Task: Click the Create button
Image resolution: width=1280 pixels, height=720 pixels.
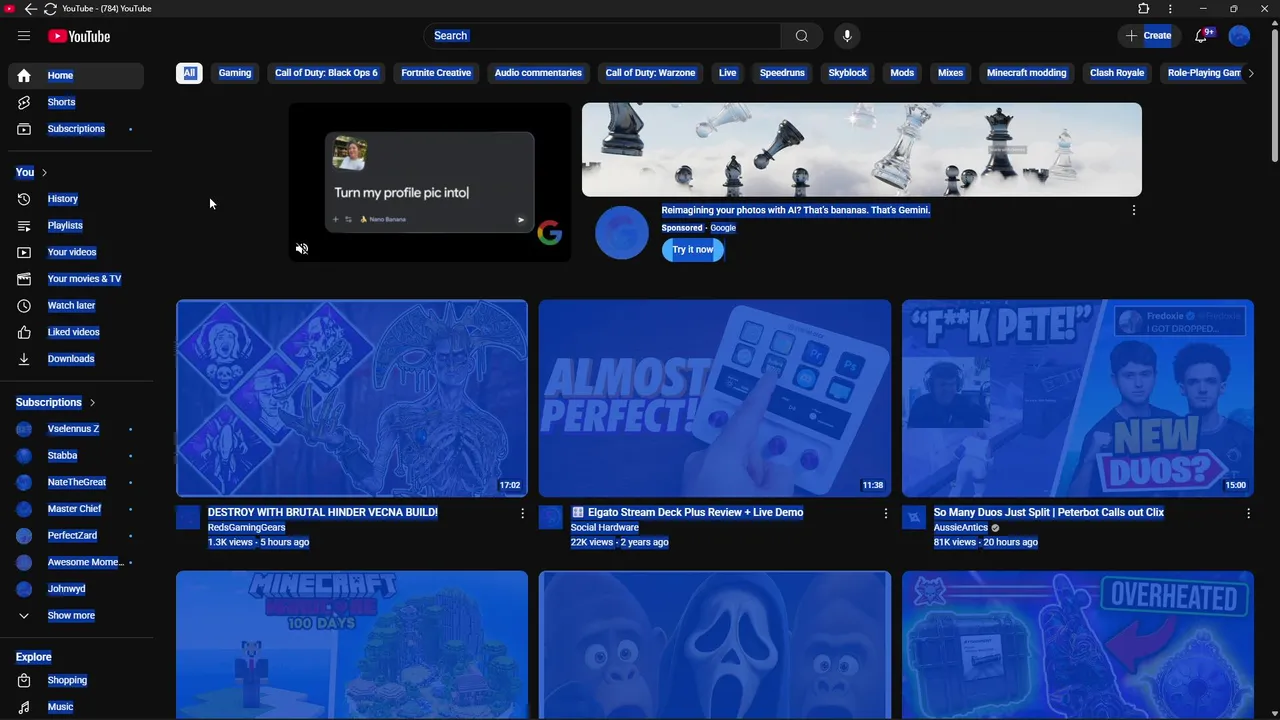Action: 1148,36
